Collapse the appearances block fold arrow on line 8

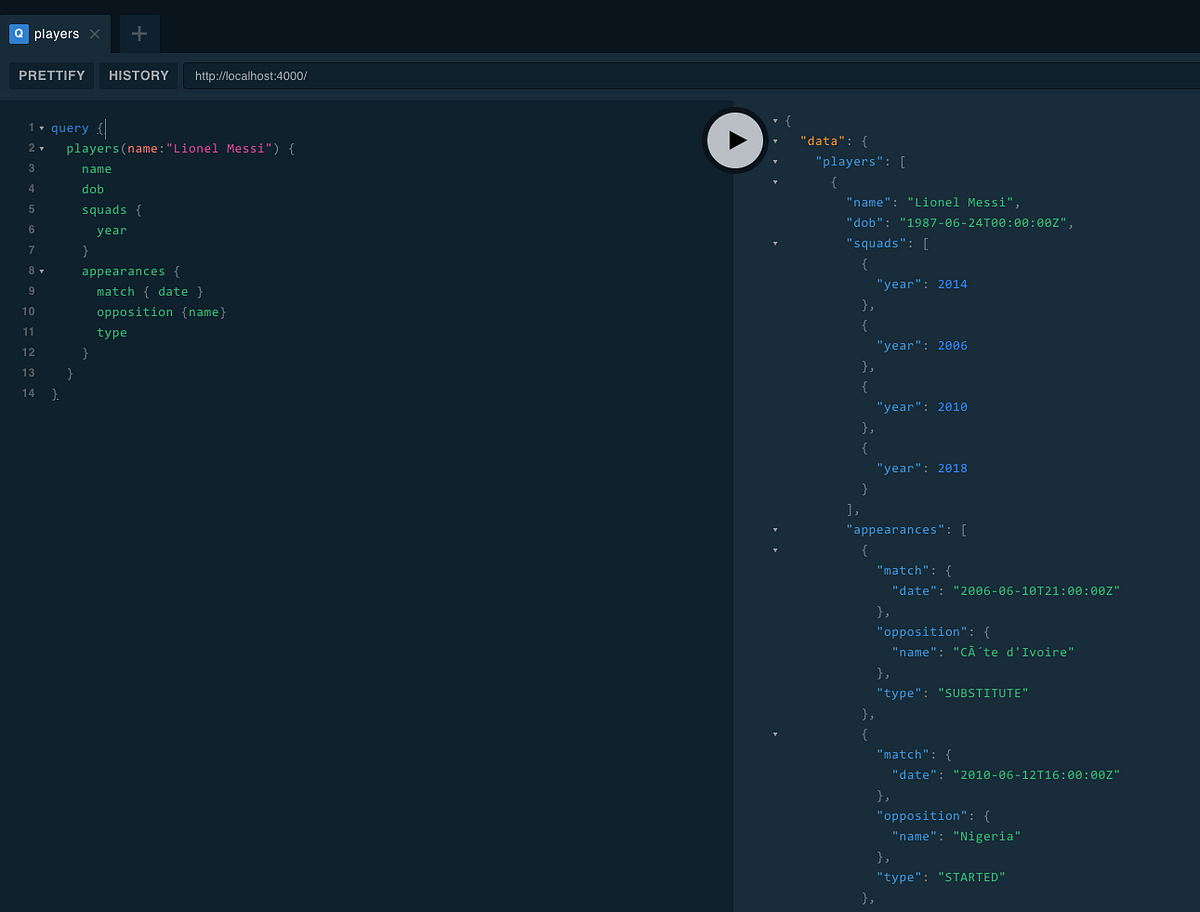tap(42, 271)
